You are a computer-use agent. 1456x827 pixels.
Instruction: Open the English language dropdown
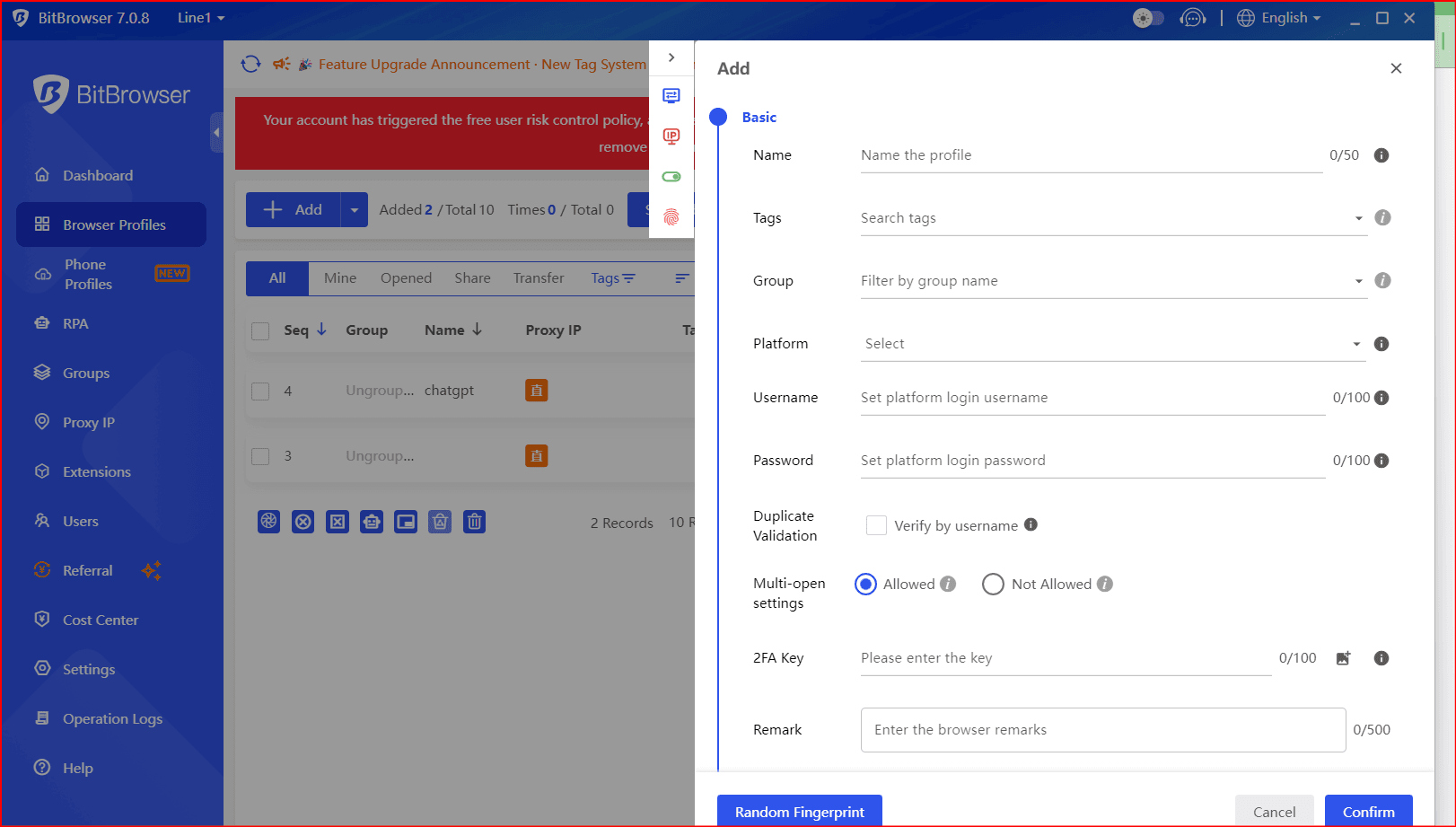1279,18
